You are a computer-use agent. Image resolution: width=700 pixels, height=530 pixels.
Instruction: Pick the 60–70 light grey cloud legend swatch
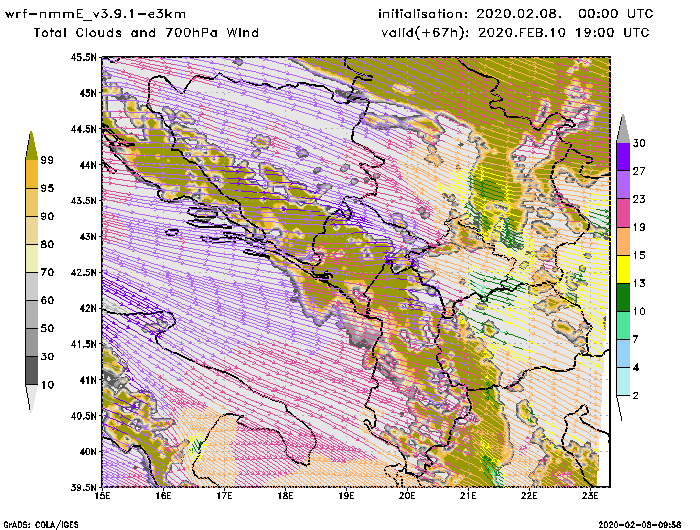pyautogui.click(x=32, y=287)
